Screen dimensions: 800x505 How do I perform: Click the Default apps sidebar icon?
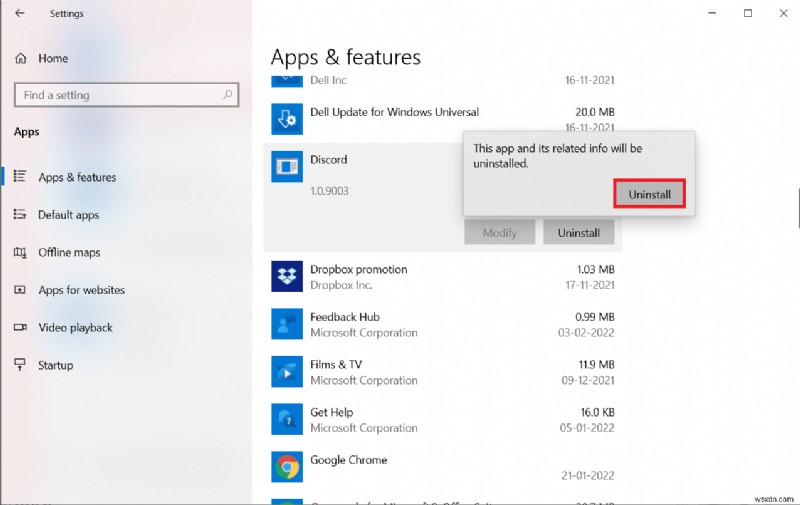[20, 214]
